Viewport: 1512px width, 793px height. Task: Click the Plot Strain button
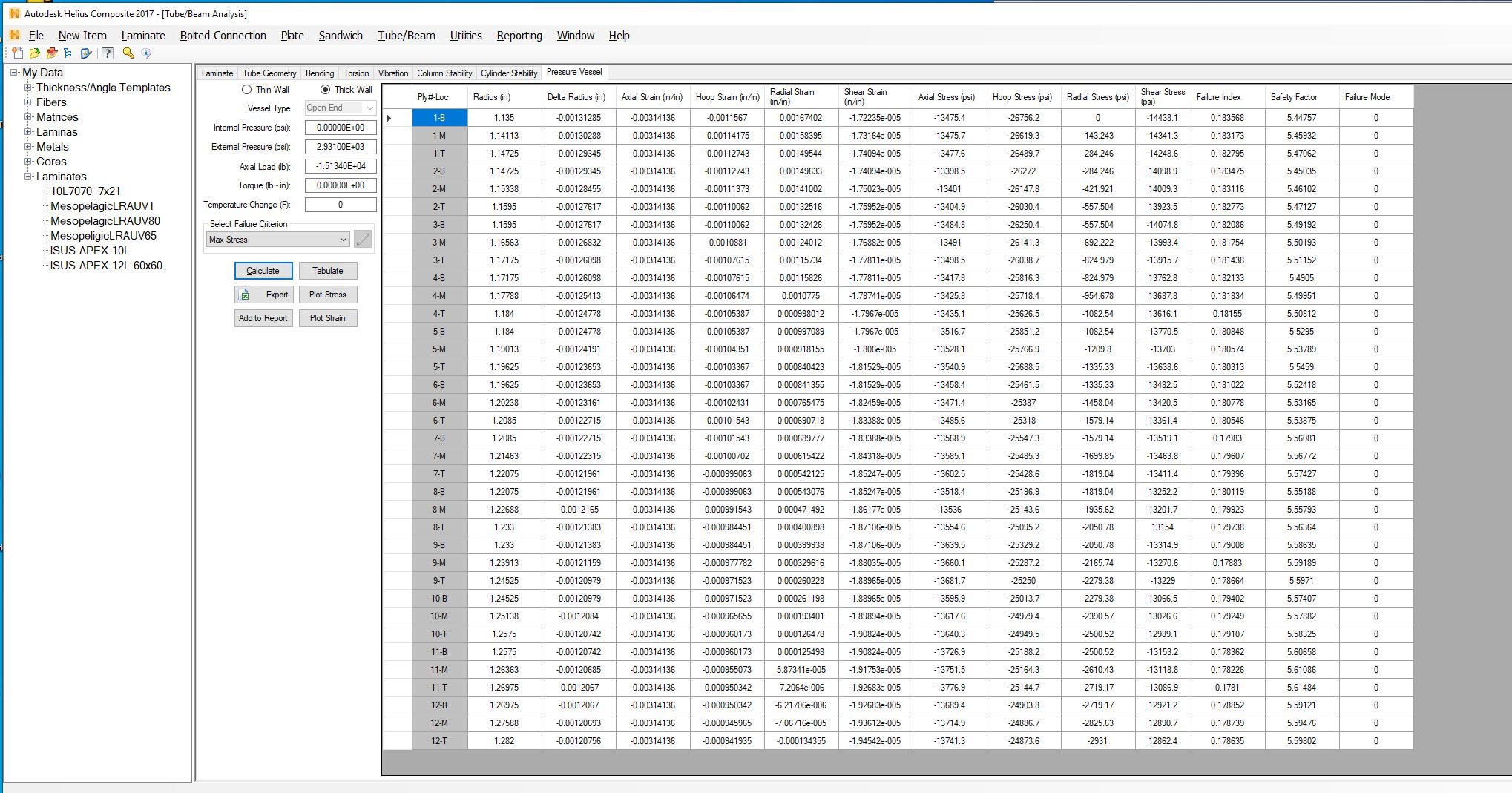328,318
